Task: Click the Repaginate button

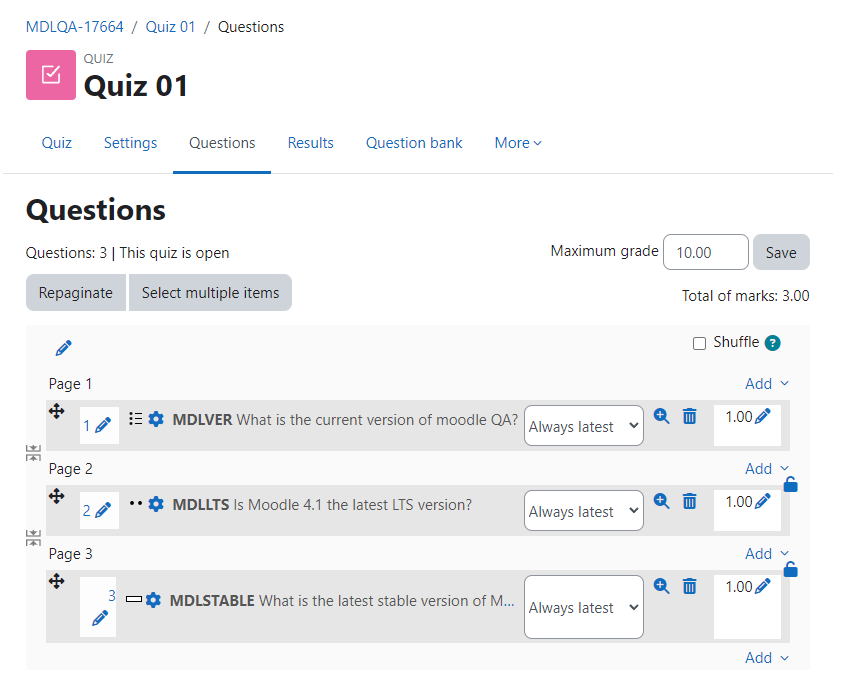Action: point(76,293)
